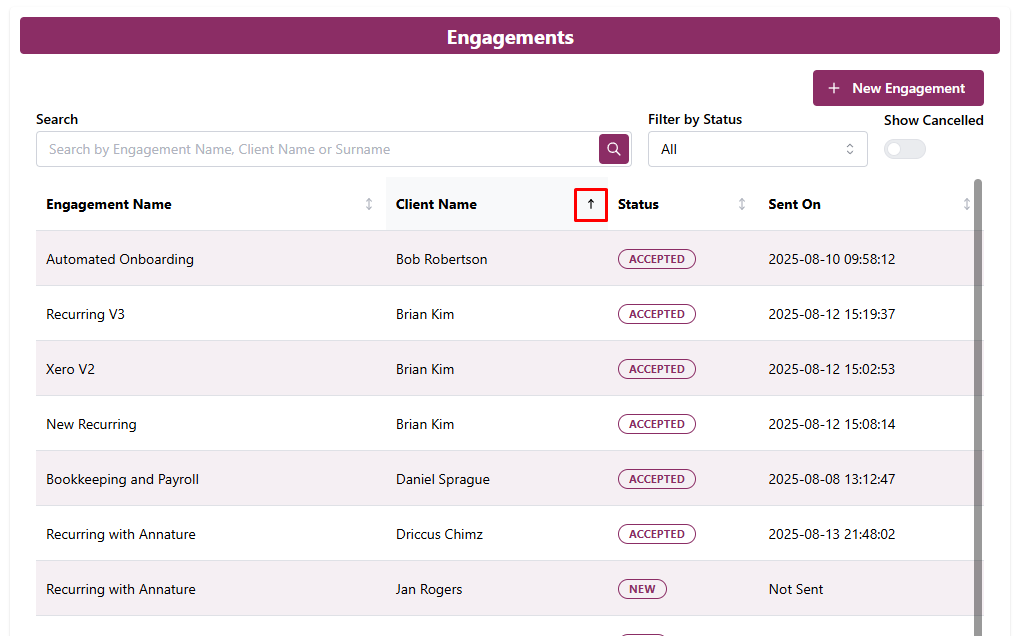Click the magnifying glass search button
This screenshot has height=636, width=1025.
tap(614, 149)
